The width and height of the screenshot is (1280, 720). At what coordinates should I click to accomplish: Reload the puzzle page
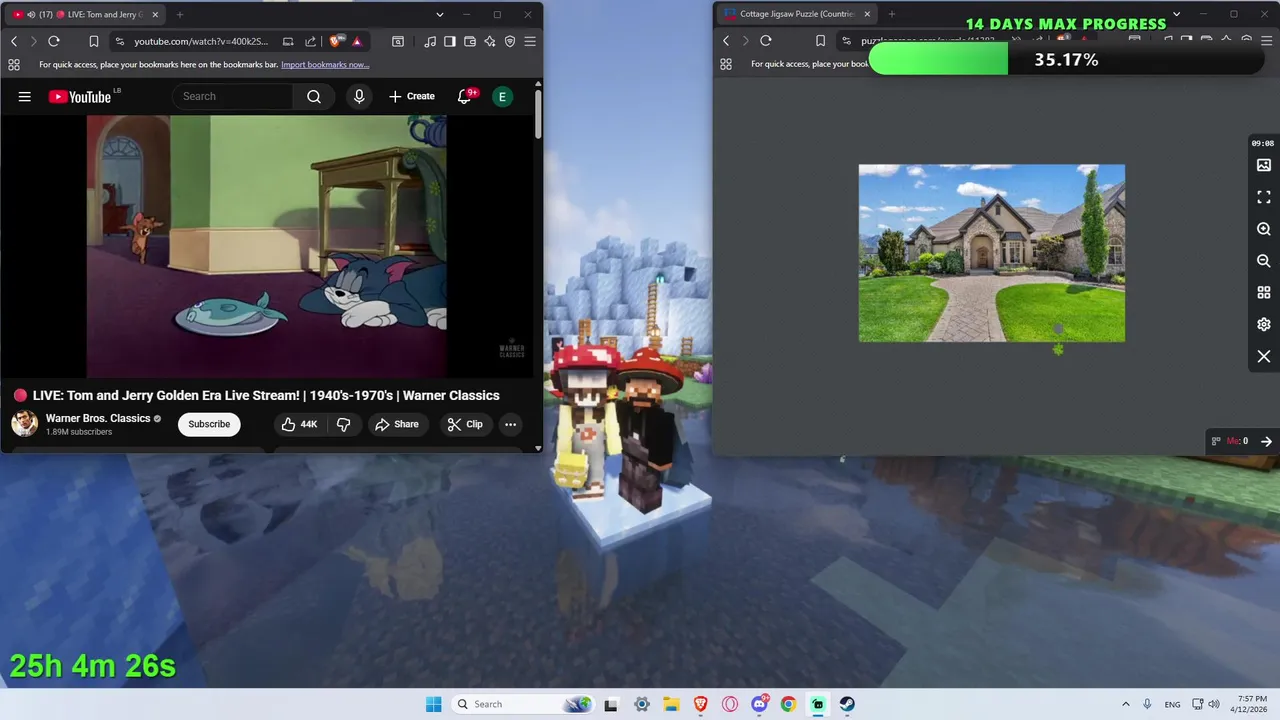[x=766, y=41]
